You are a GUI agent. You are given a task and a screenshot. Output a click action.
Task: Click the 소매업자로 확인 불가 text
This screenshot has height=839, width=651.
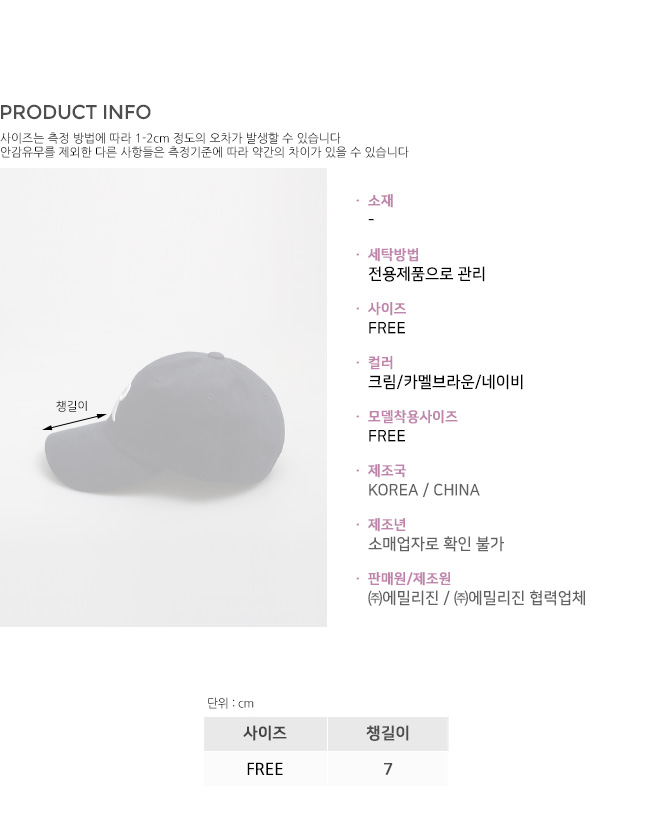[436, 544]
